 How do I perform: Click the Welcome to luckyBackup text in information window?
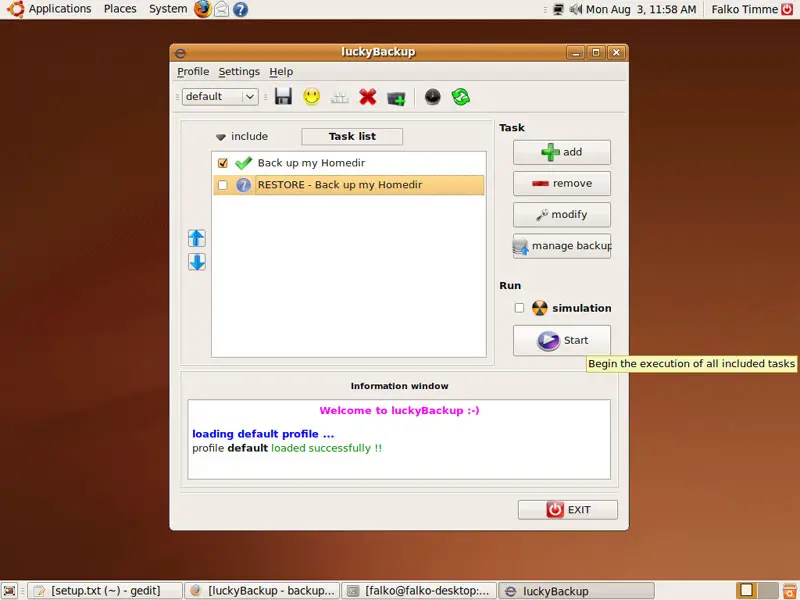pos(399,410)
